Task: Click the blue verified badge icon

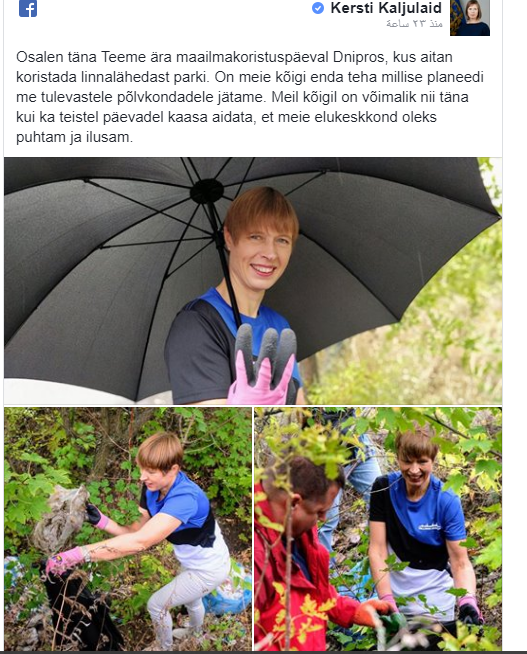Action: (318, 8)
